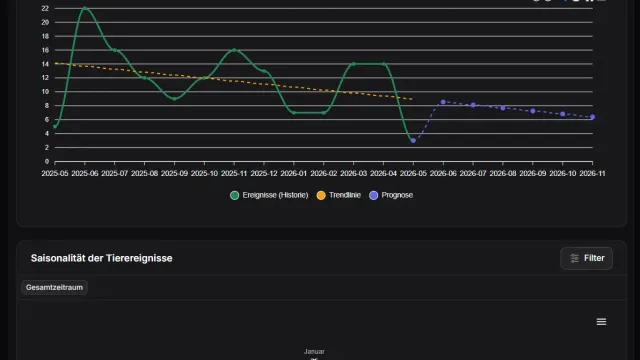Click the Januar chart label
640x360 pixels.
[x=314, y=351]
